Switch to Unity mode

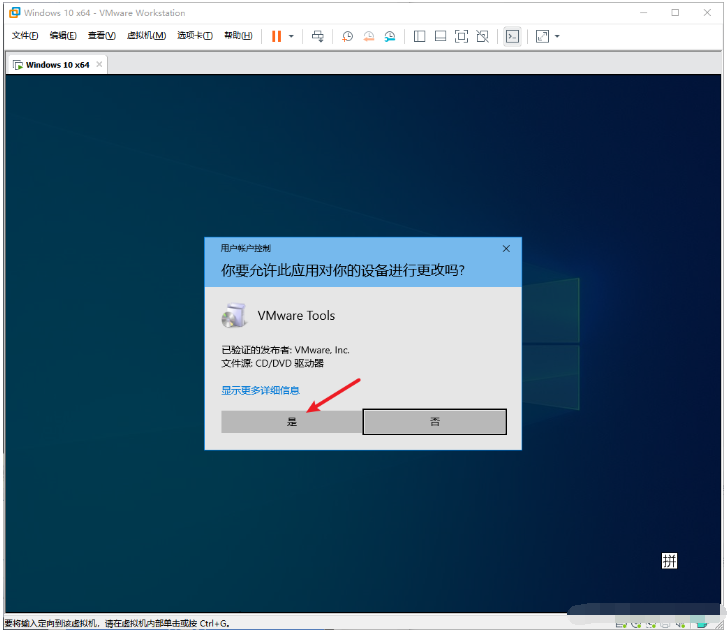(482, 36)
